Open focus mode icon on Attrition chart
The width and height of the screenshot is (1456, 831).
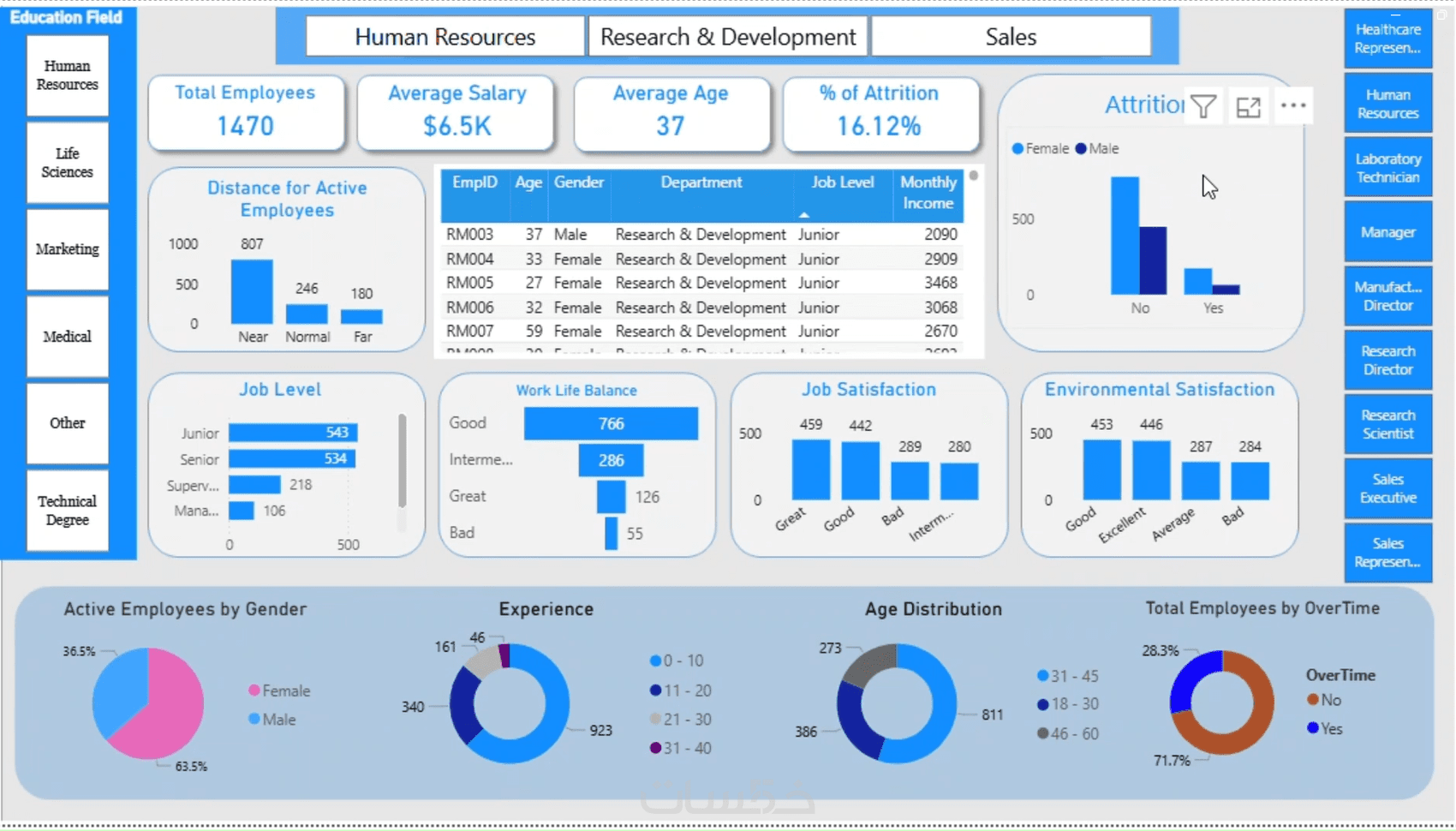pyautogui.click(x=1249, y=107)
